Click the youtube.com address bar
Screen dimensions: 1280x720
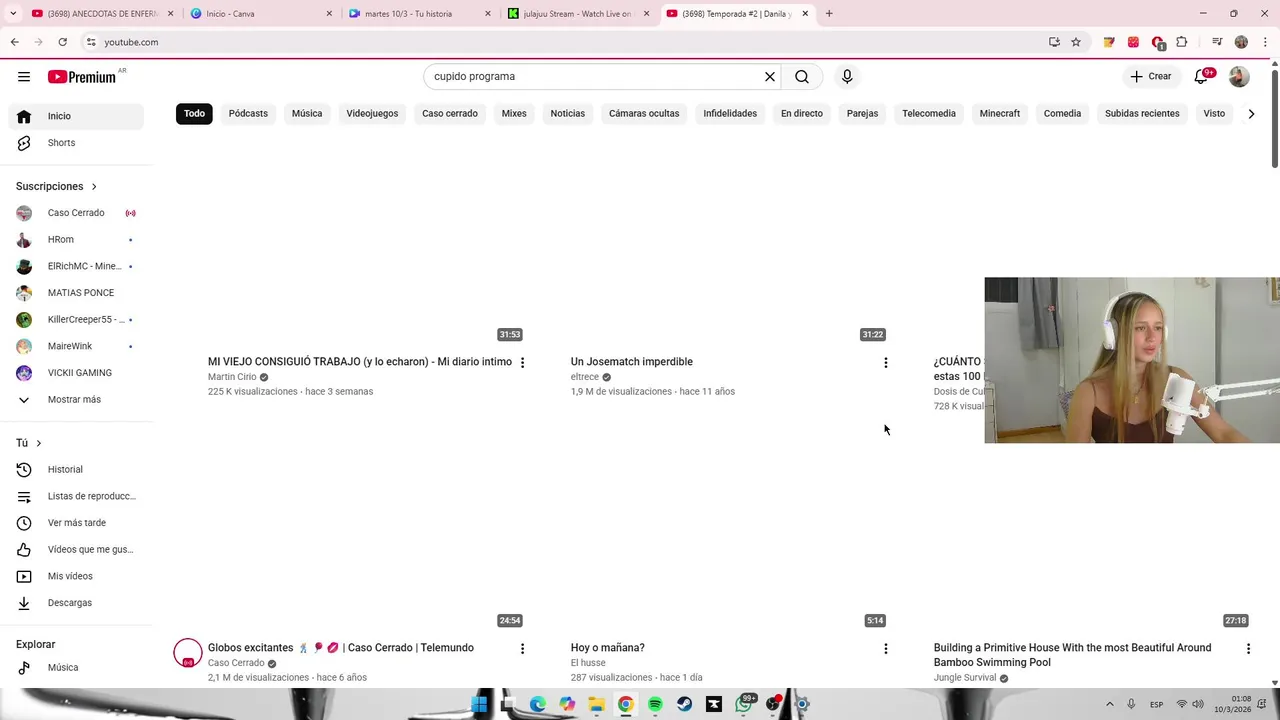[560, 42]
